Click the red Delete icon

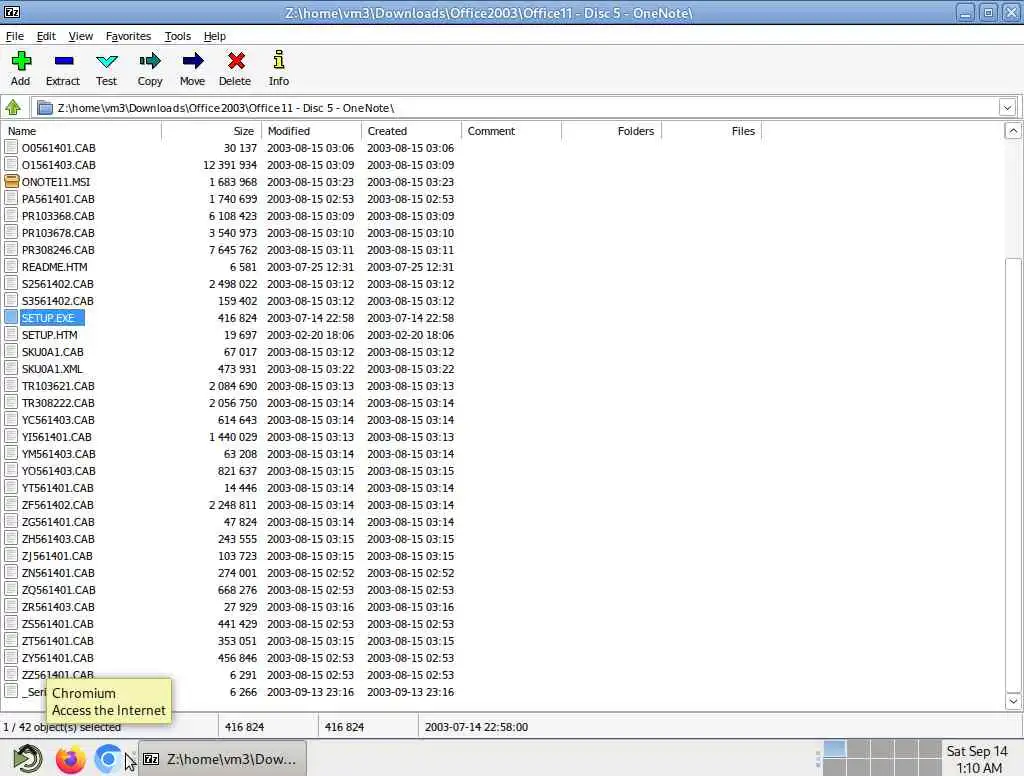pos(236,61)
